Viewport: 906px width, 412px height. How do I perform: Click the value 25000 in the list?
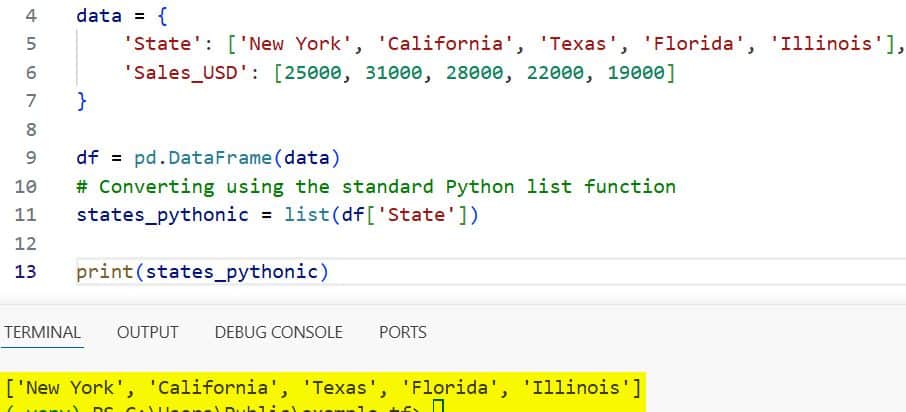pos(313,73)
